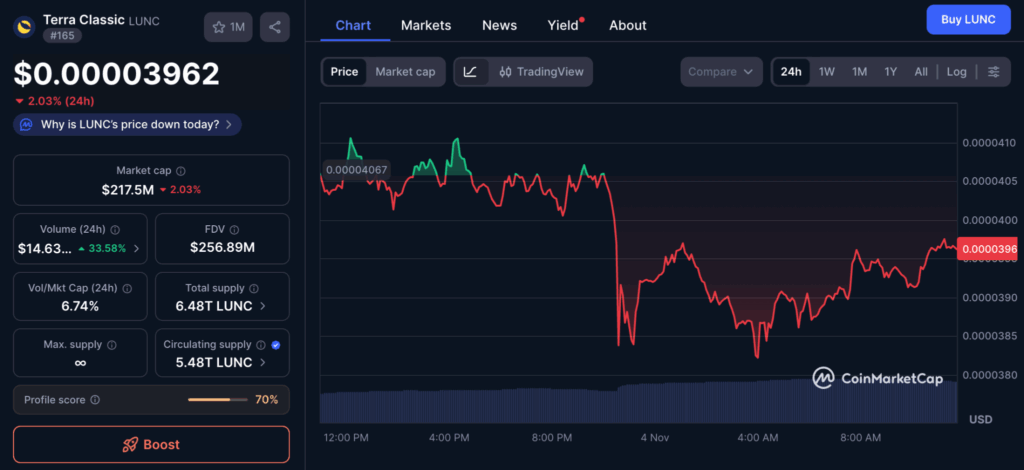Add LUNC to watchlist star button
Image resolution: width=1024 pixels, height=470 pixels.
pyautogui.click(x=228, y=27)
